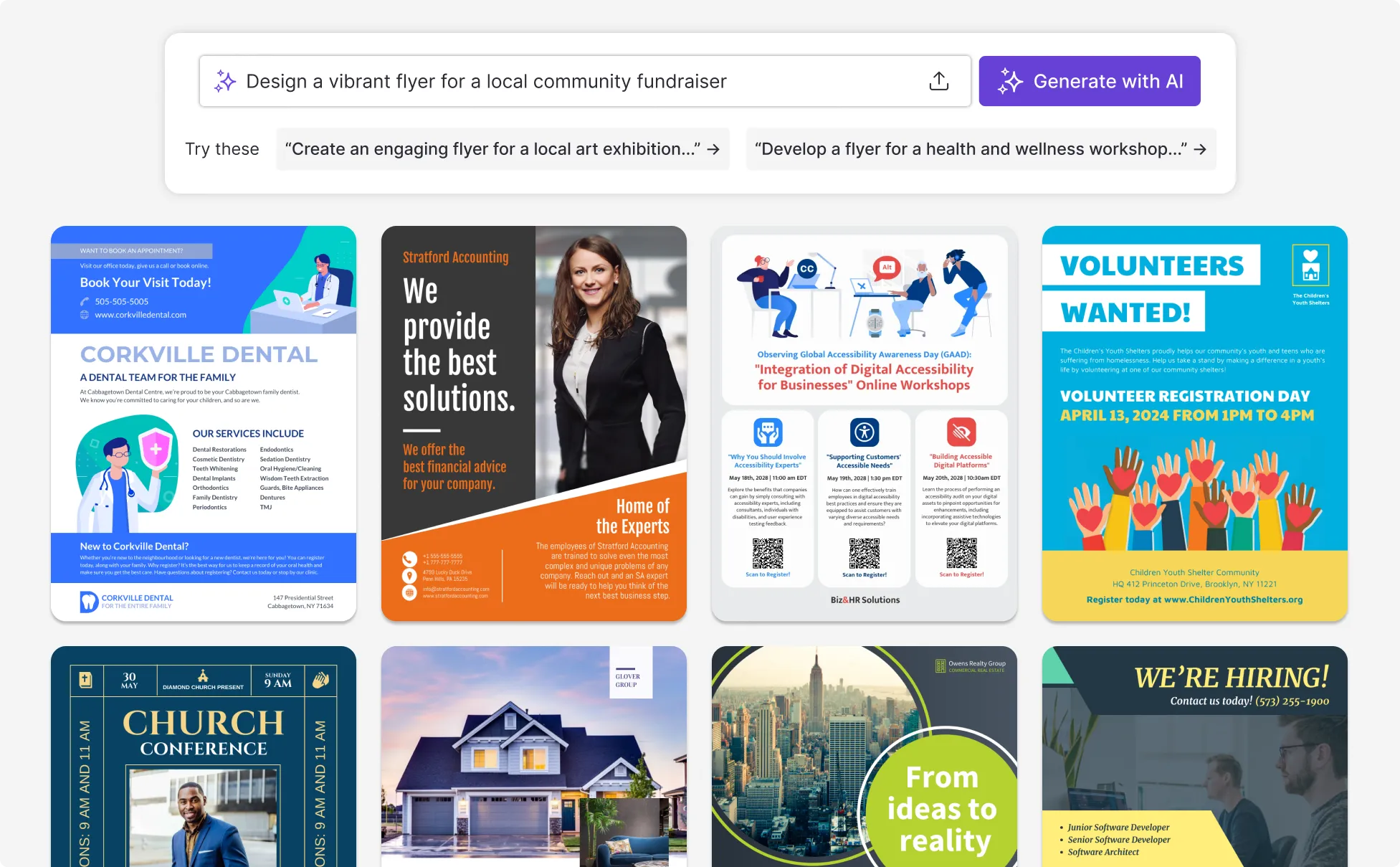The image size is (1400, 867).
Task: Click the upload icon in prompt field
Action: pyautogui.click(x=938, y=81)
